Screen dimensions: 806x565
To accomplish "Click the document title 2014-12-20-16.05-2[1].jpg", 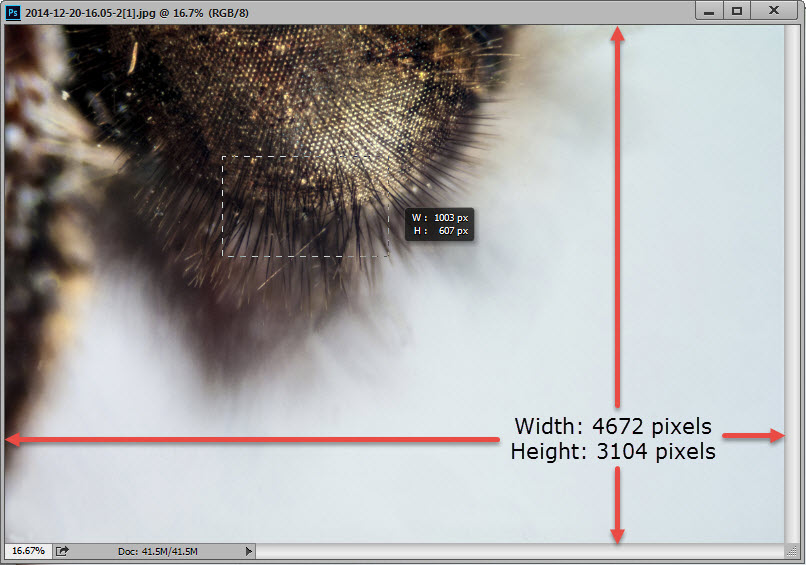I will [90, 13].
